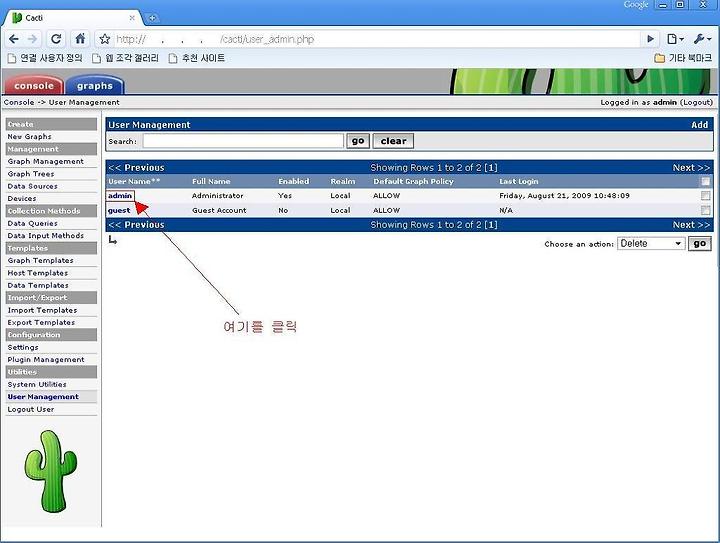Open Data Queries in sidebar
The width and height of the screenshot is (720, 543).
[32, 224]
